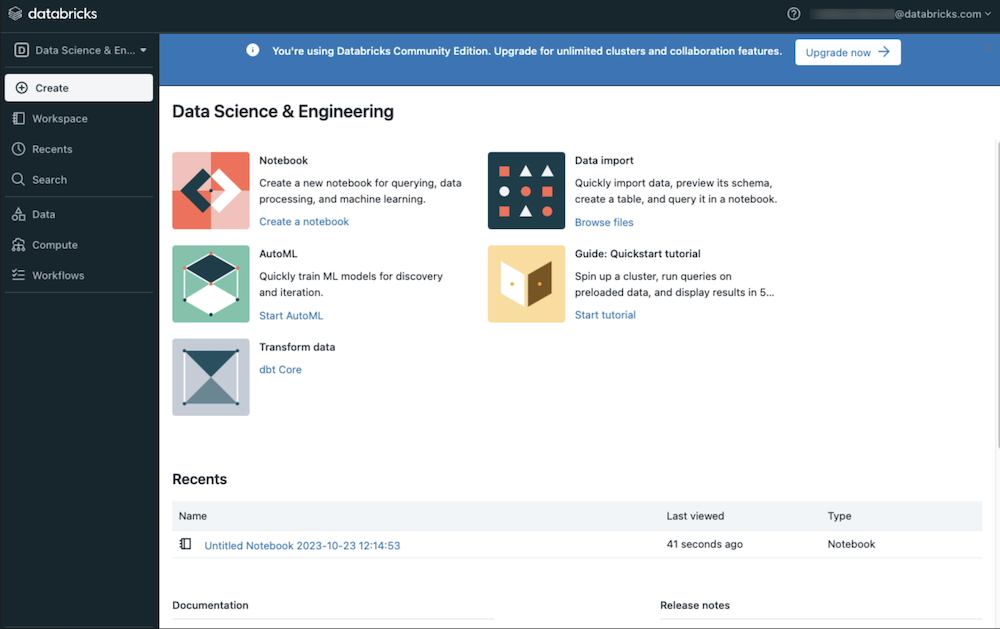1000x629 pixels.
Task: Click the Databricks logo icon
Action: [x=15, y=13]
